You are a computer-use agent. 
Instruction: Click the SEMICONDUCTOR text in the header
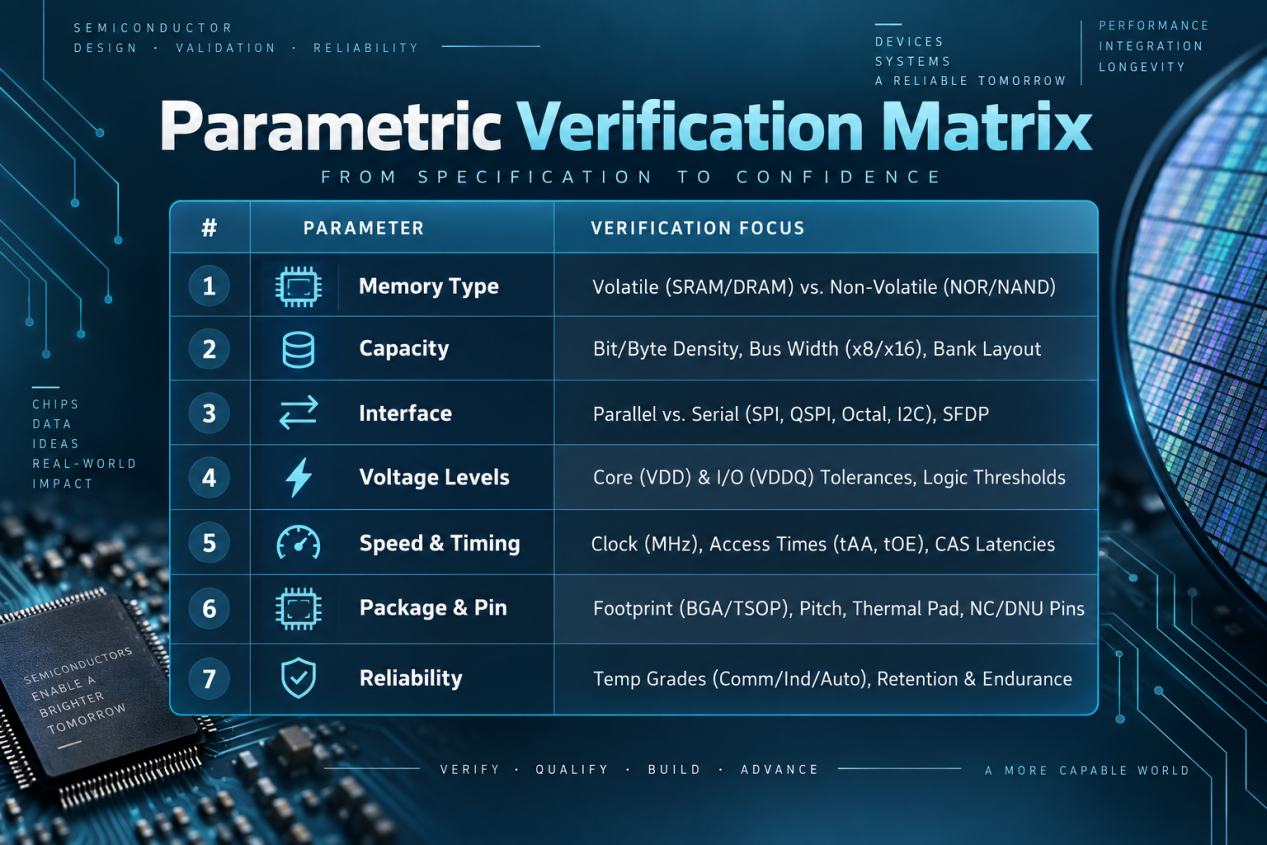(153, 28)
